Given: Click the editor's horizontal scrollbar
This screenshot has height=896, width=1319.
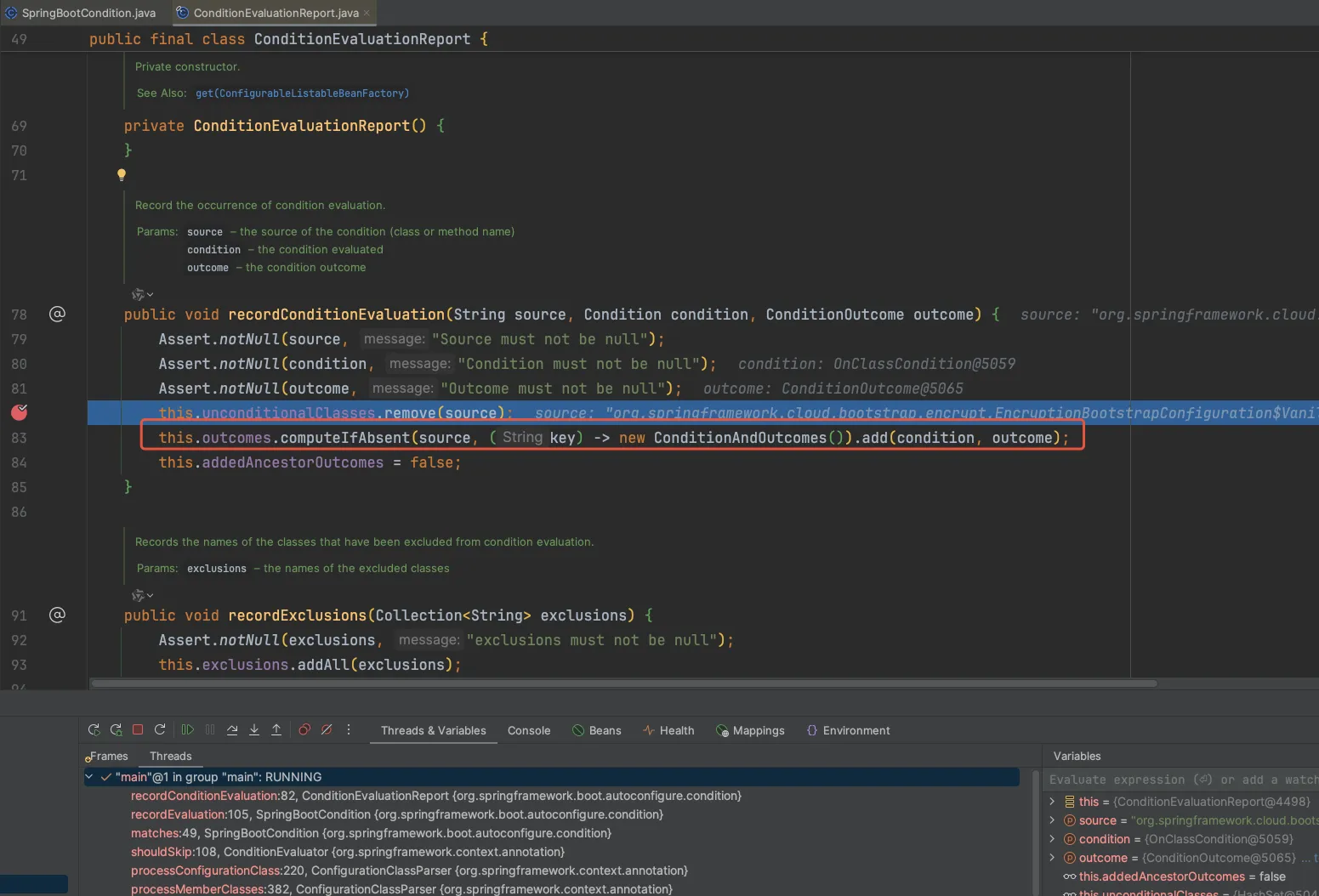Looking at the screenshot, I should [x=623, y=683].
